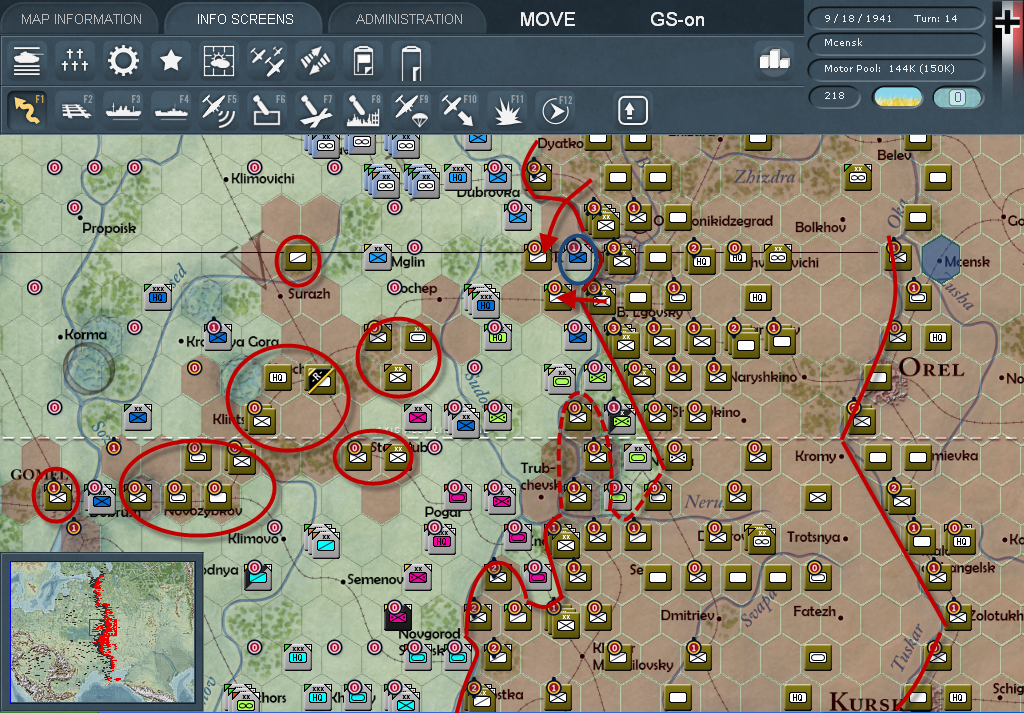1024x713 pixels.
Task: Click the Kromy town label
Action: (815, 456)
